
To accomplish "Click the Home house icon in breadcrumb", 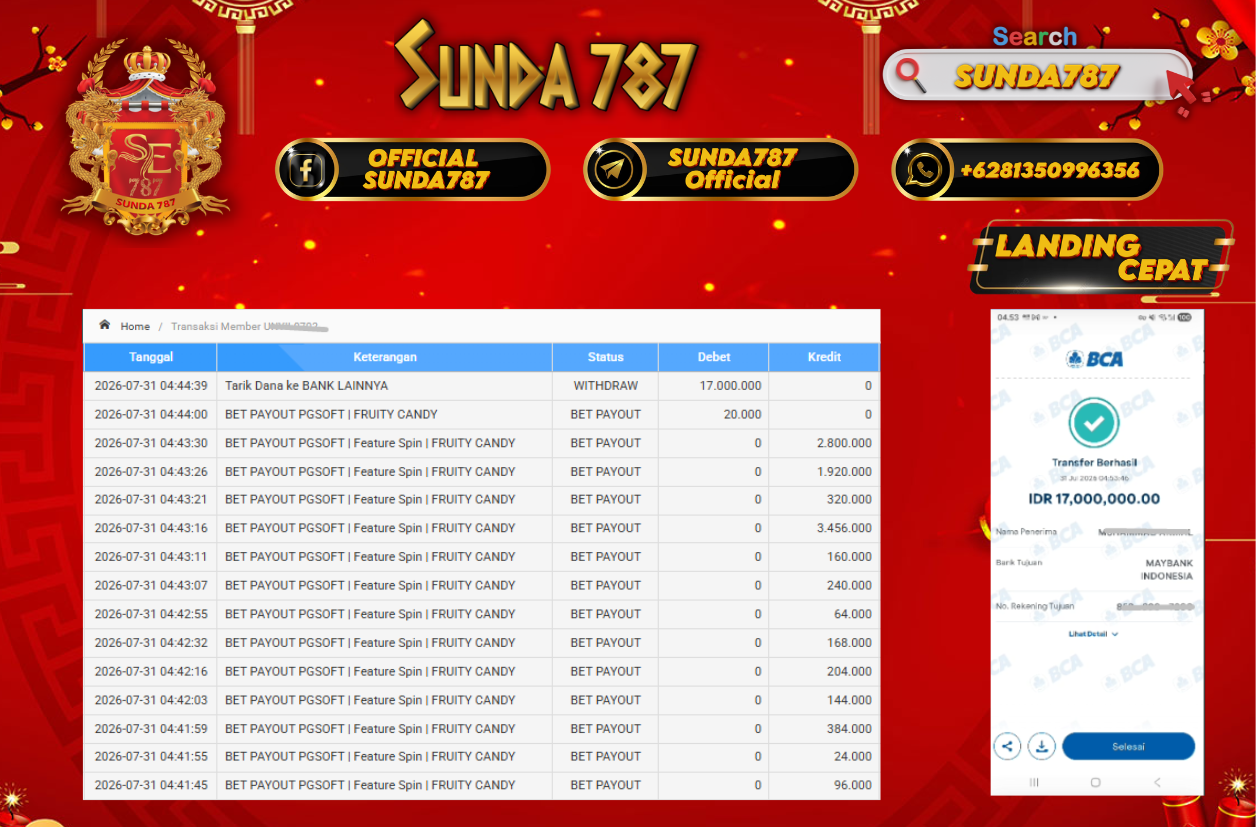I will pos(104,326).
